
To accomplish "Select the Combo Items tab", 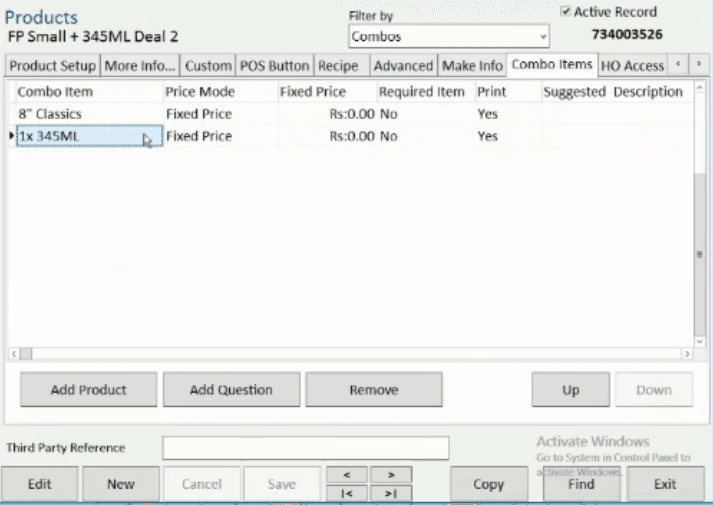I will (x=552, y=65).
